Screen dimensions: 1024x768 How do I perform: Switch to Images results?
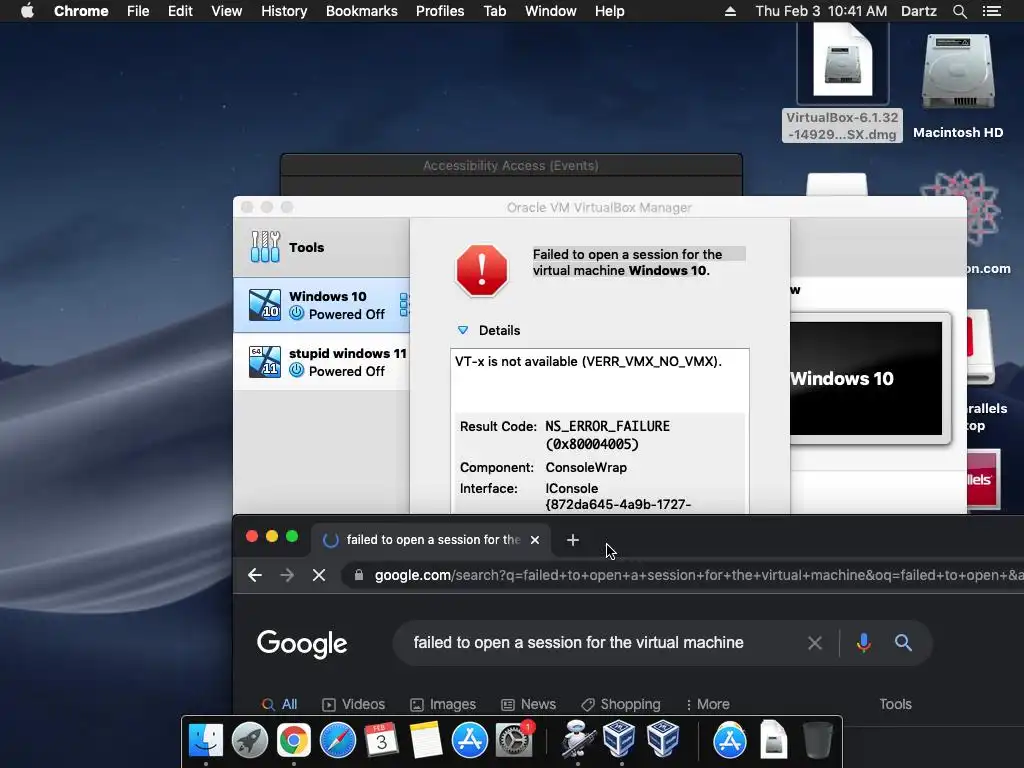point(443,704)
